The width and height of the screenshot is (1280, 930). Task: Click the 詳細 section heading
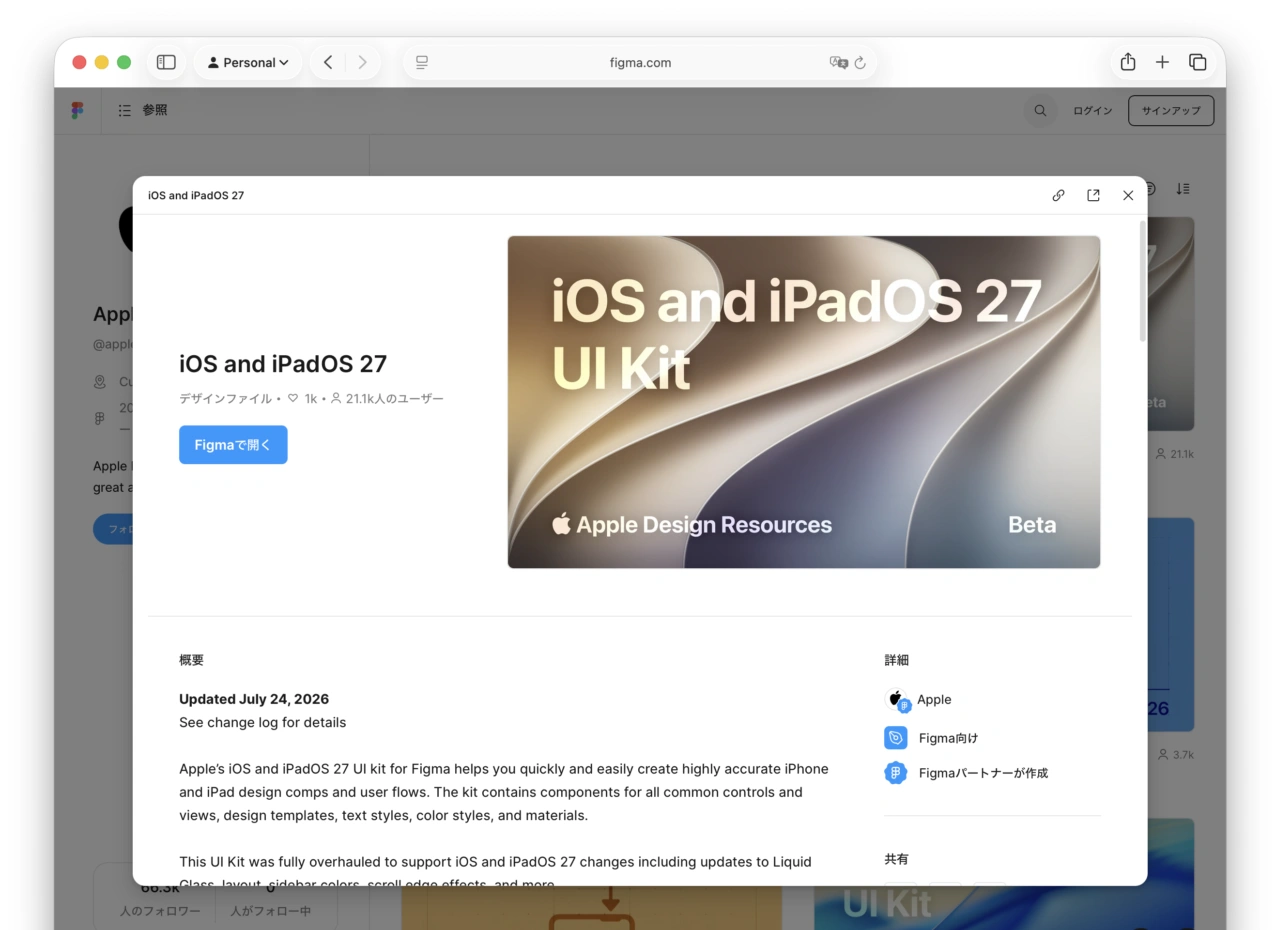pos(897,660)
